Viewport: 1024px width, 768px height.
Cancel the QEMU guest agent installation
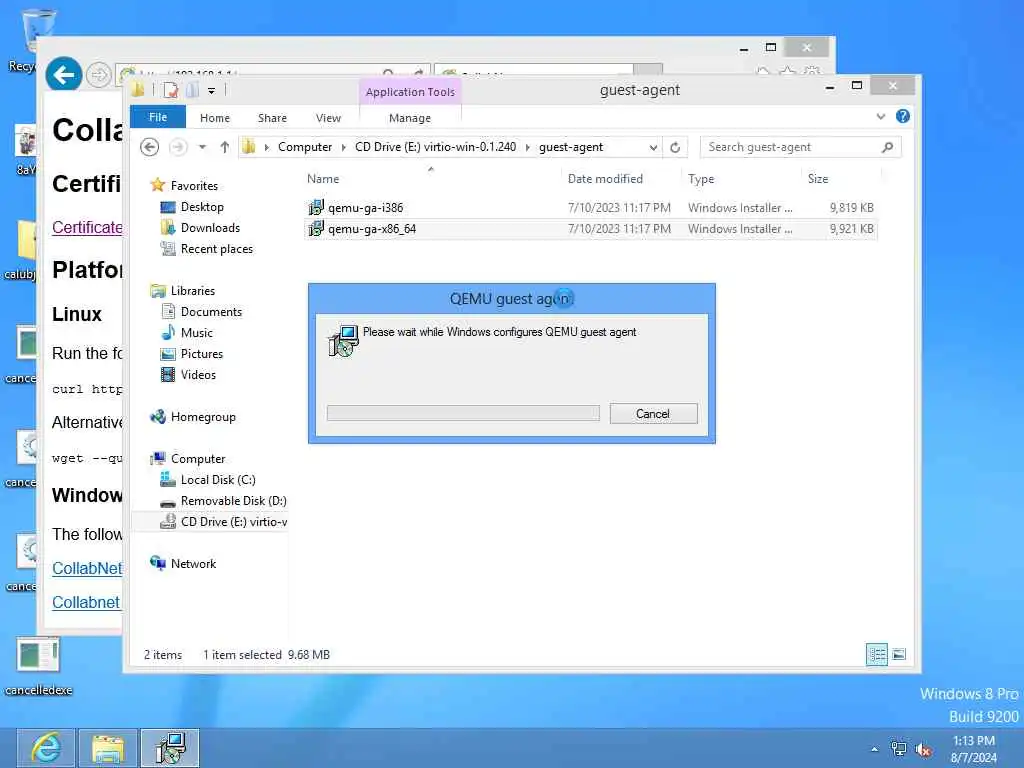click(x=653, y=413)
